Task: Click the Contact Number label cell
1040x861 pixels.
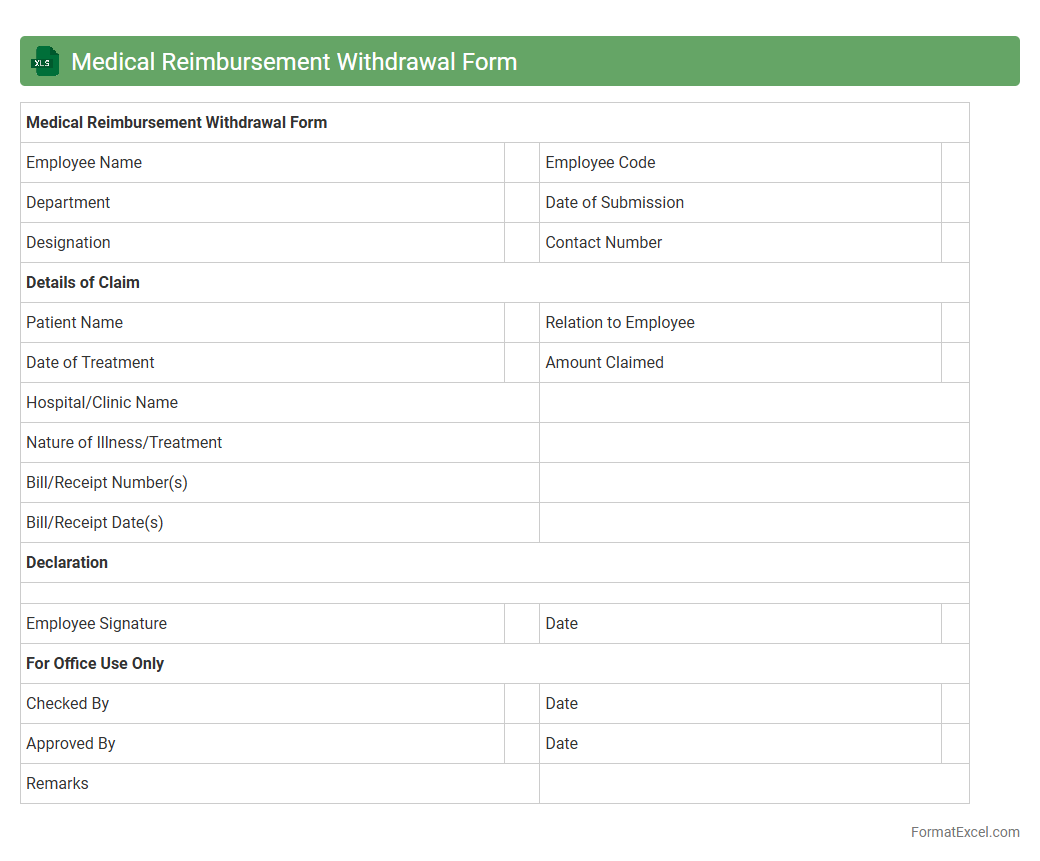Action: 739,243
